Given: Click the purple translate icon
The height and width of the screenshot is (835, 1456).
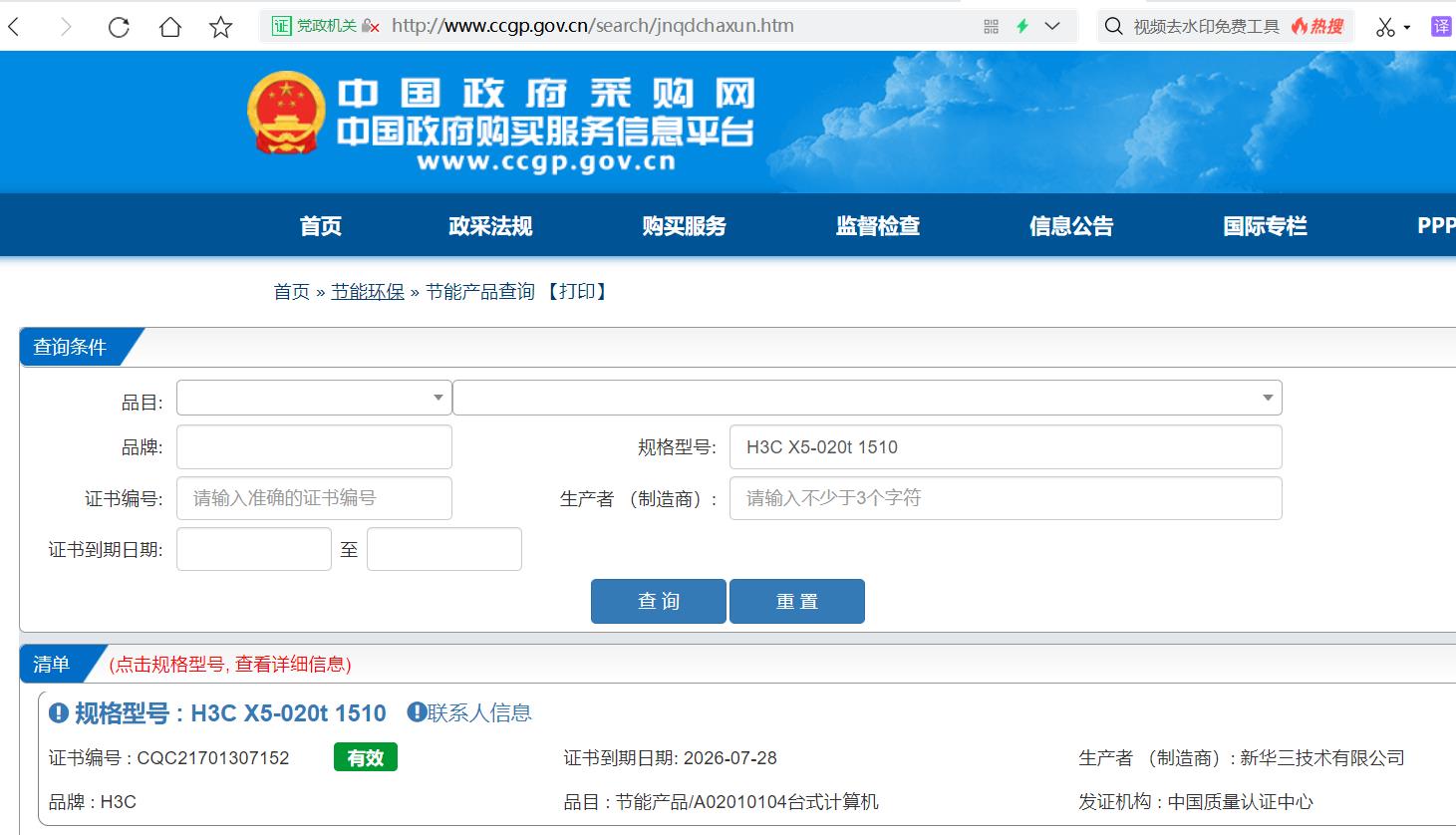Looking at the screenshot, I should click(x=1442, y=27).
